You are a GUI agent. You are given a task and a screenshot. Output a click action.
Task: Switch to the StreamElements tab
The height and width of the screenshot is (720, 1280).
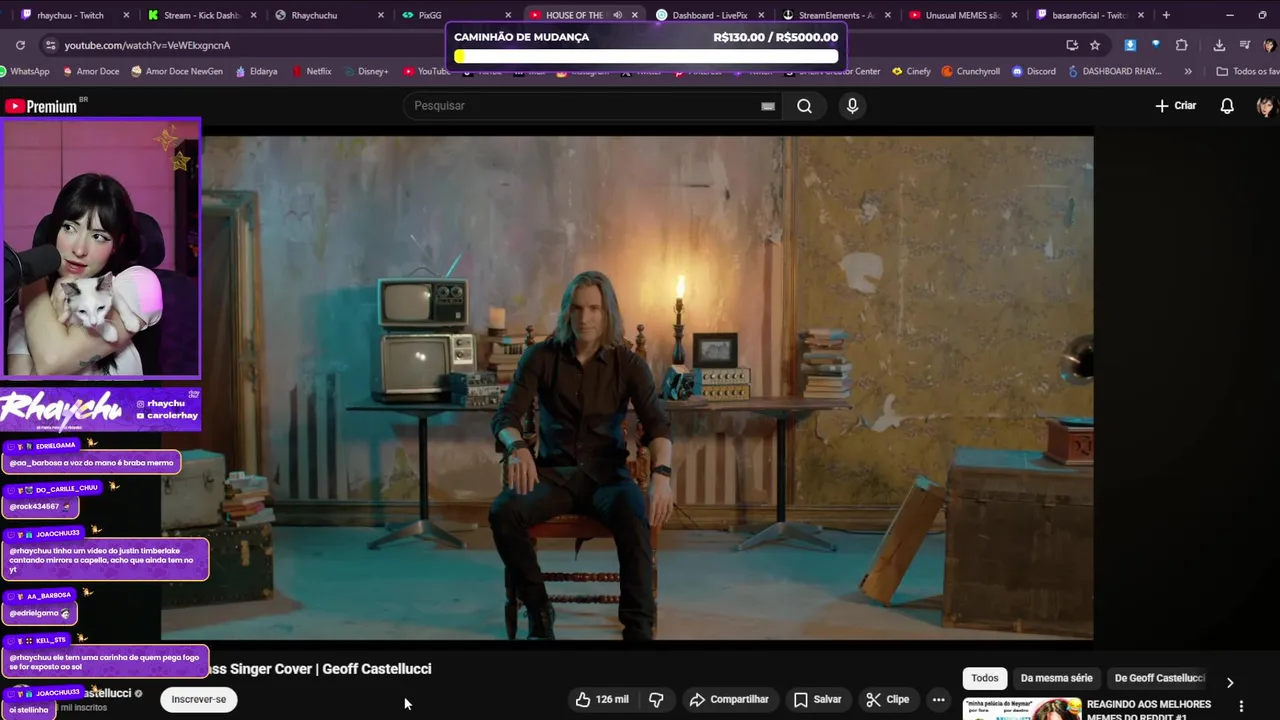pos(835,15)
